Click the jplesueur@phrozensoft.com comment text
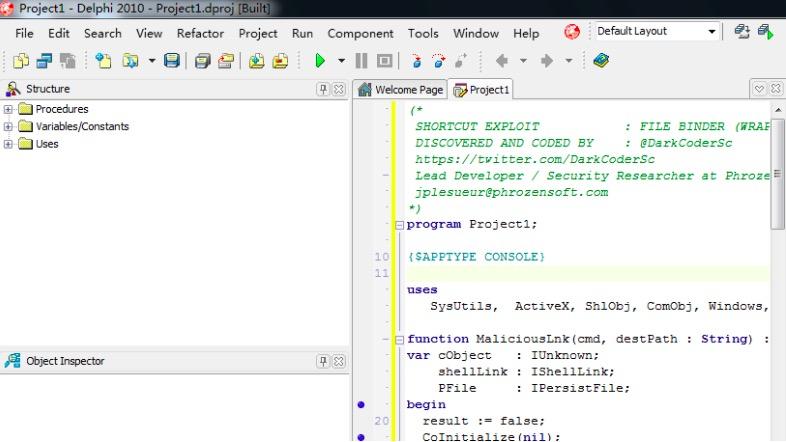This screenshot has width=786, height=442. click(x=511, y=192)
